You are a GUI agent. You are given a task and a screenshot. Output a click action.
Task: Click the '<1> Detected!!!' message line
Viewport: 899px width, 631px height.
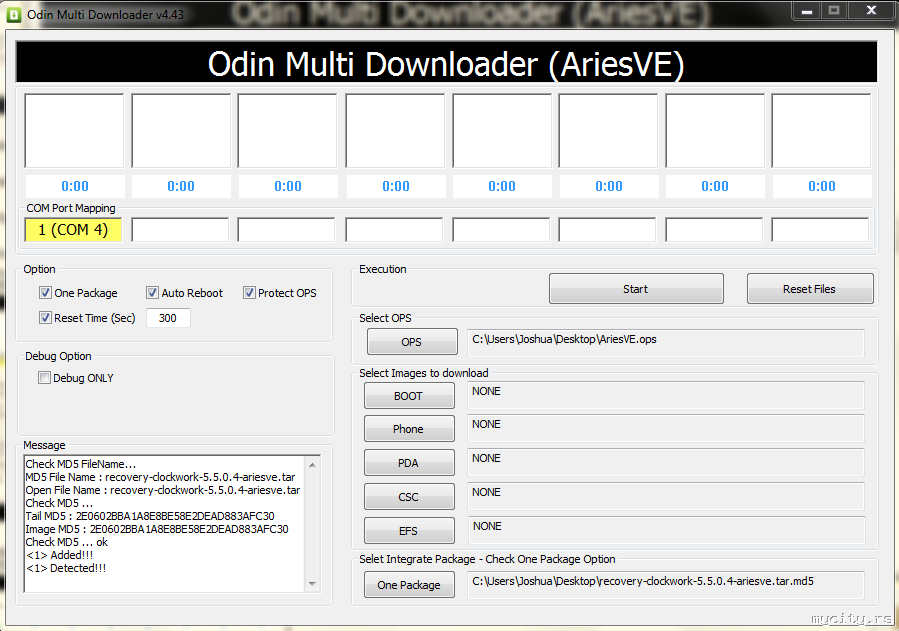pyautogui.click(x=66, y=569)
